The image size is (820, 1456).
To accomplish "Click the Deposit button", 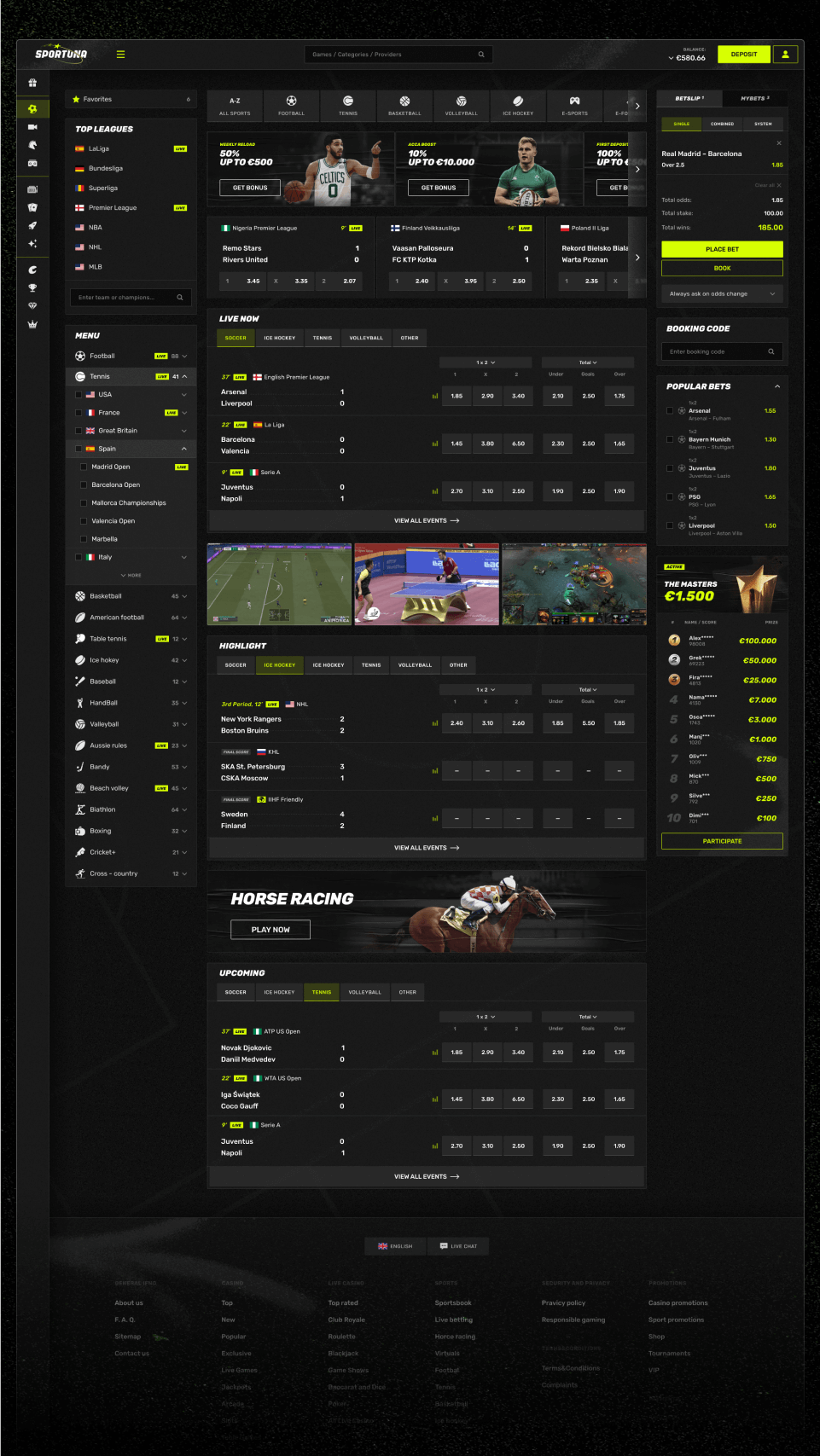I will (x=744, y=55).
